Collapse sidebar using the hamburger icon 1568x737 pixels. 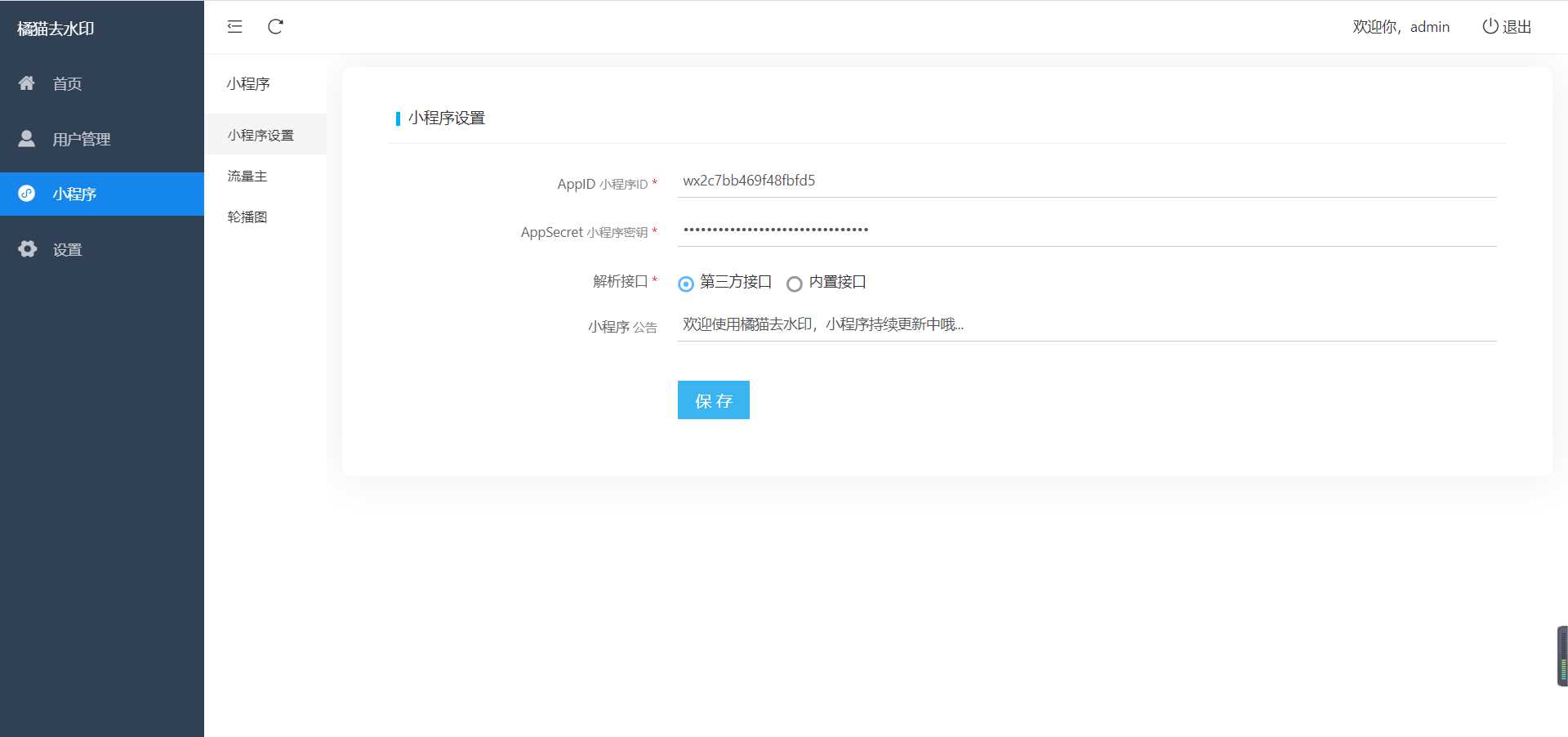pyautogui.click(x=234, y=27)
